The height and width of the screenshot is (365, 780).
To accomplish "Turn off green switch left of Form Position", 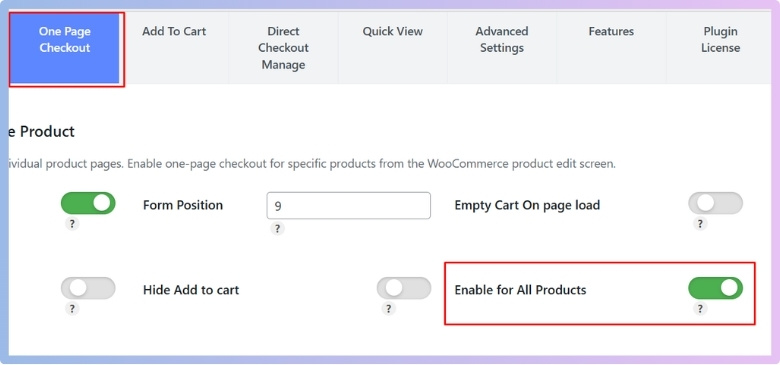I will click(88, 203).
